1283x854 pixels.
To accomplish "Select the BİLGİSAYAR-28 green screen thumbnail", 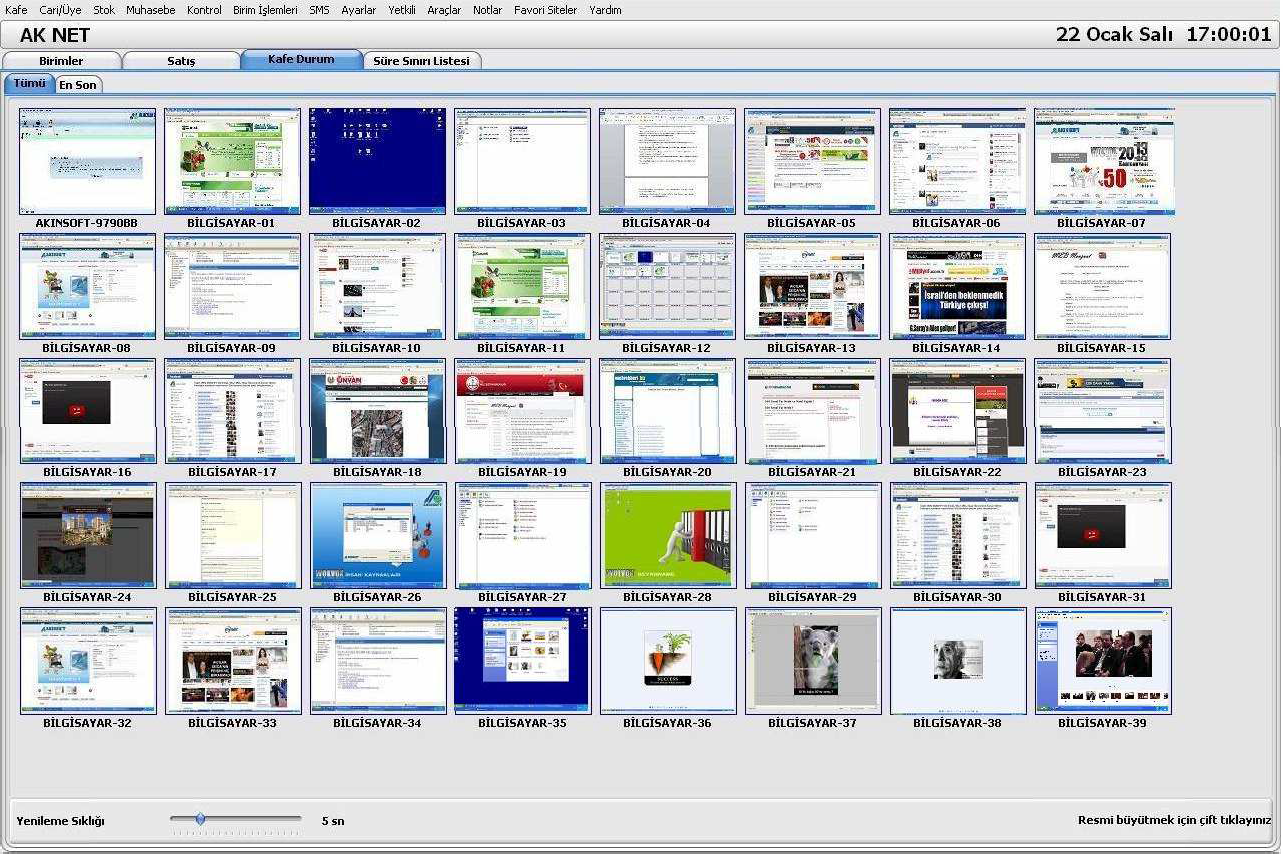I will tap(667, 535).
